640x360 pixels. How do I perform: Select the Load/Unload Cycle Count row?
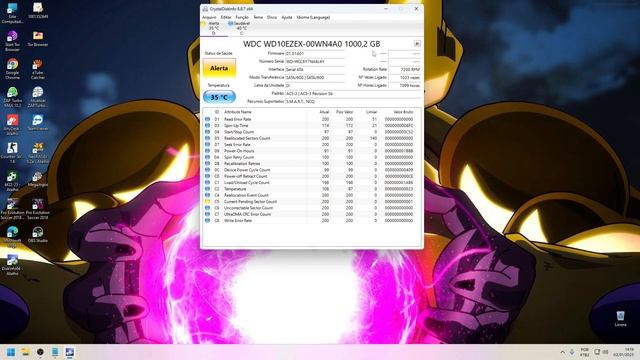311,182
